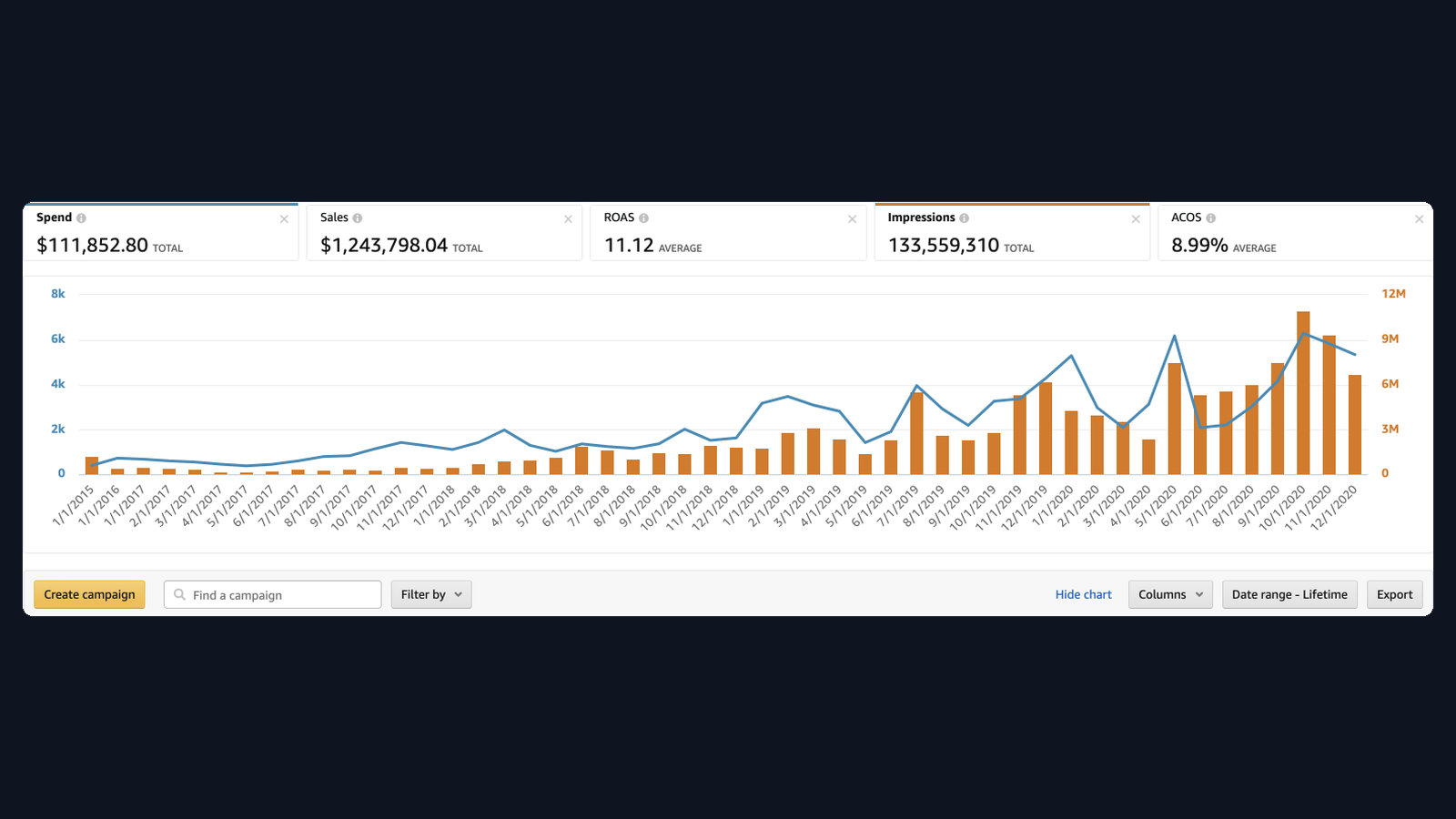The width and height of the screenshot is (1456, 819).
Task: Click the 1/1/2015 impressions bar
Action: click(92, 466)
